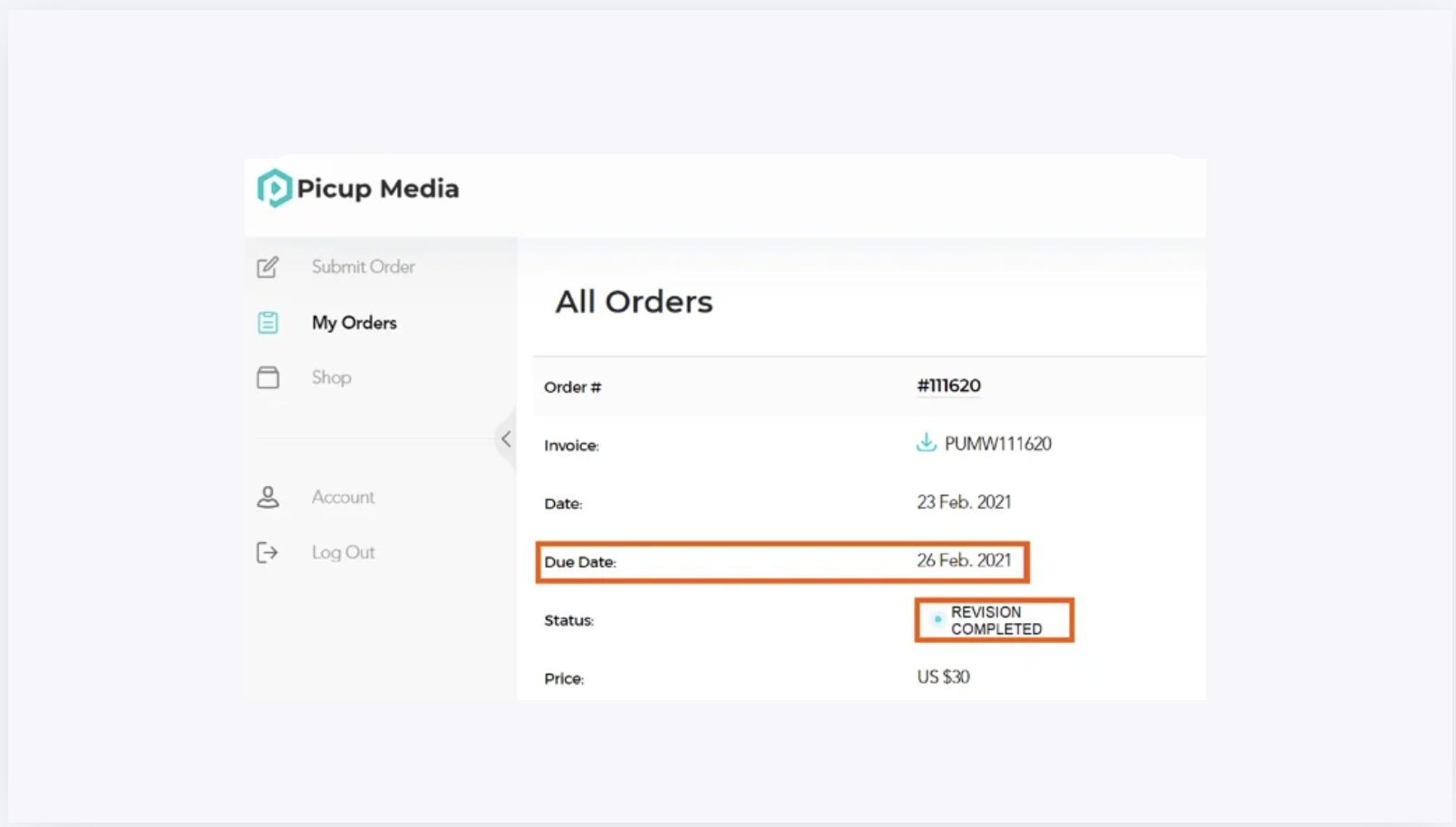Download invoice via the download icon
This screenshot has height=827, width=1456.
926,443
